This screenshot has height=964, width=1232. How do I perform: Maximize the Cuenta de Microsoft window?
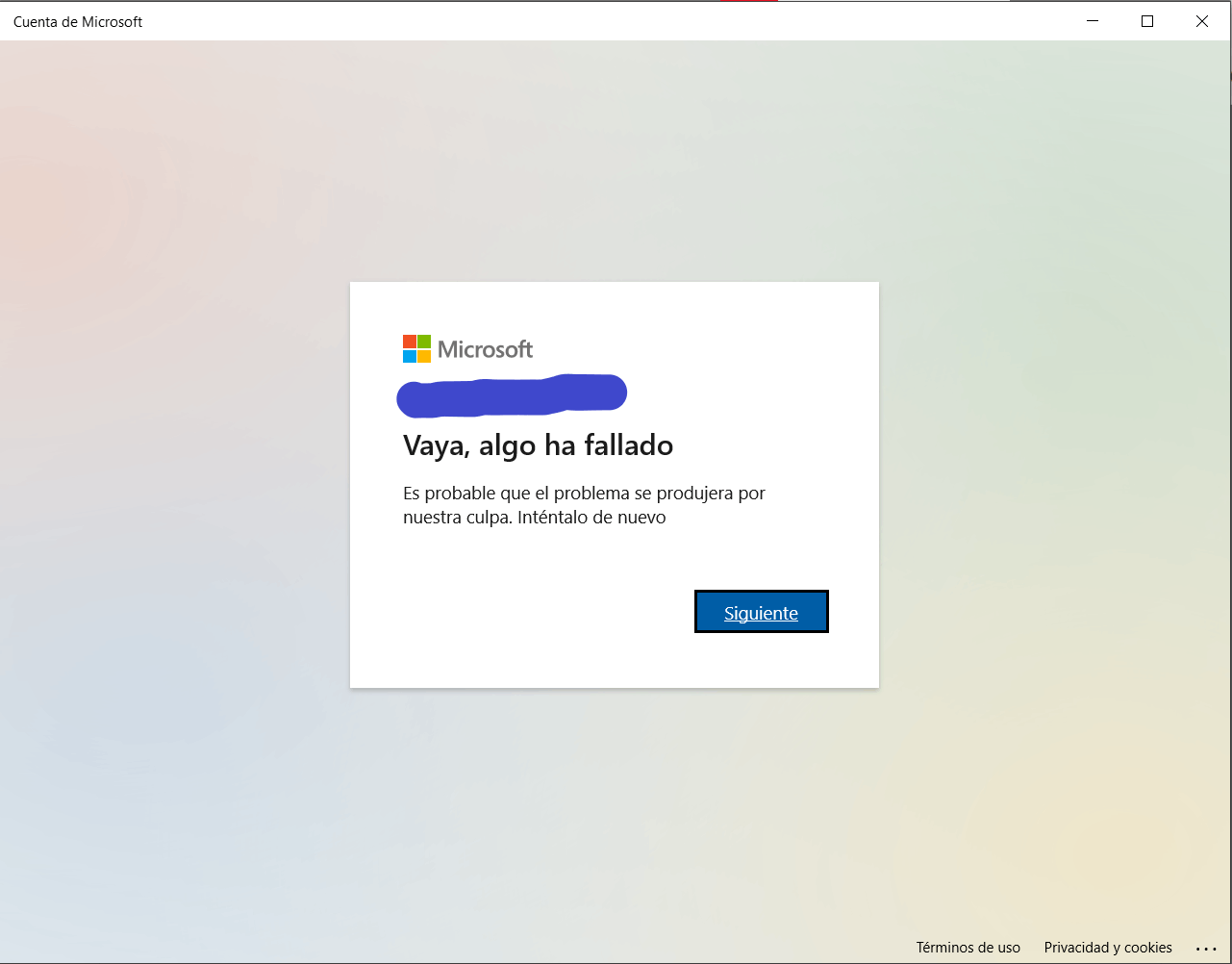(x=1146, y=21)
